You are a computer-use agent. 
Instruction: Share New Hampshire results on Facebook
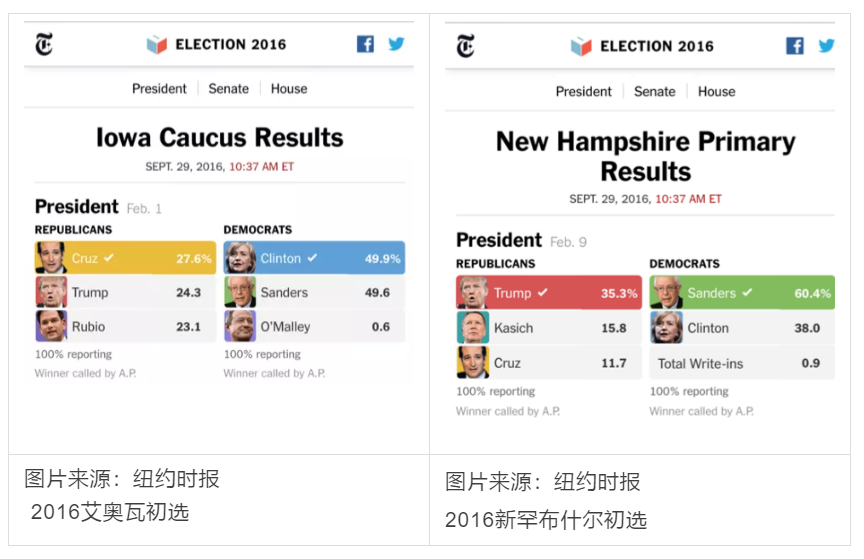tap(795, 46)
